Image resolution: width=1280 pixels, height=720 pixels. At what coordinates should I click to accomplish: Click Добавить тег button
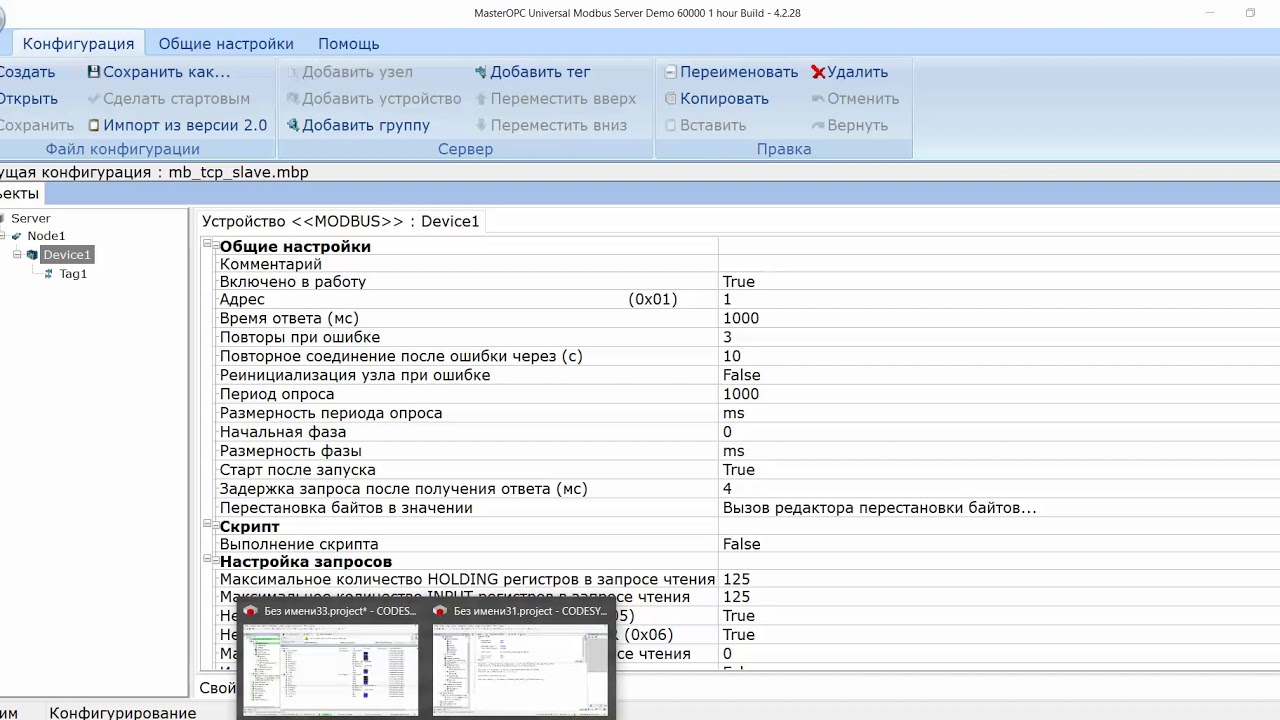pos(533,72)
